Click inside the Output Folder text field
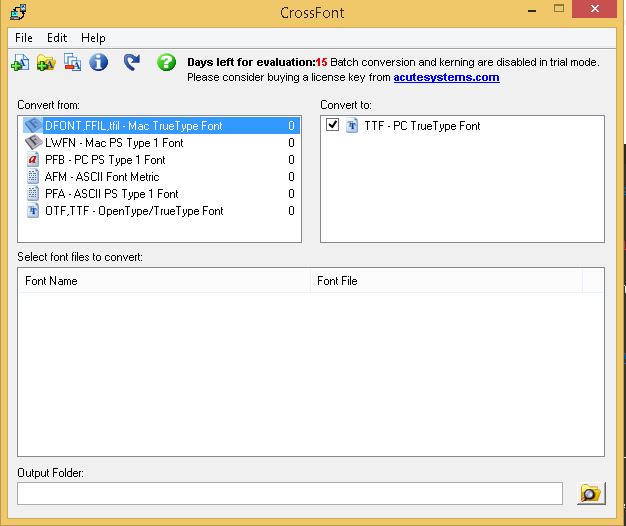The width and height of the screenshot is (626, 526). click(x=290, y=493)
